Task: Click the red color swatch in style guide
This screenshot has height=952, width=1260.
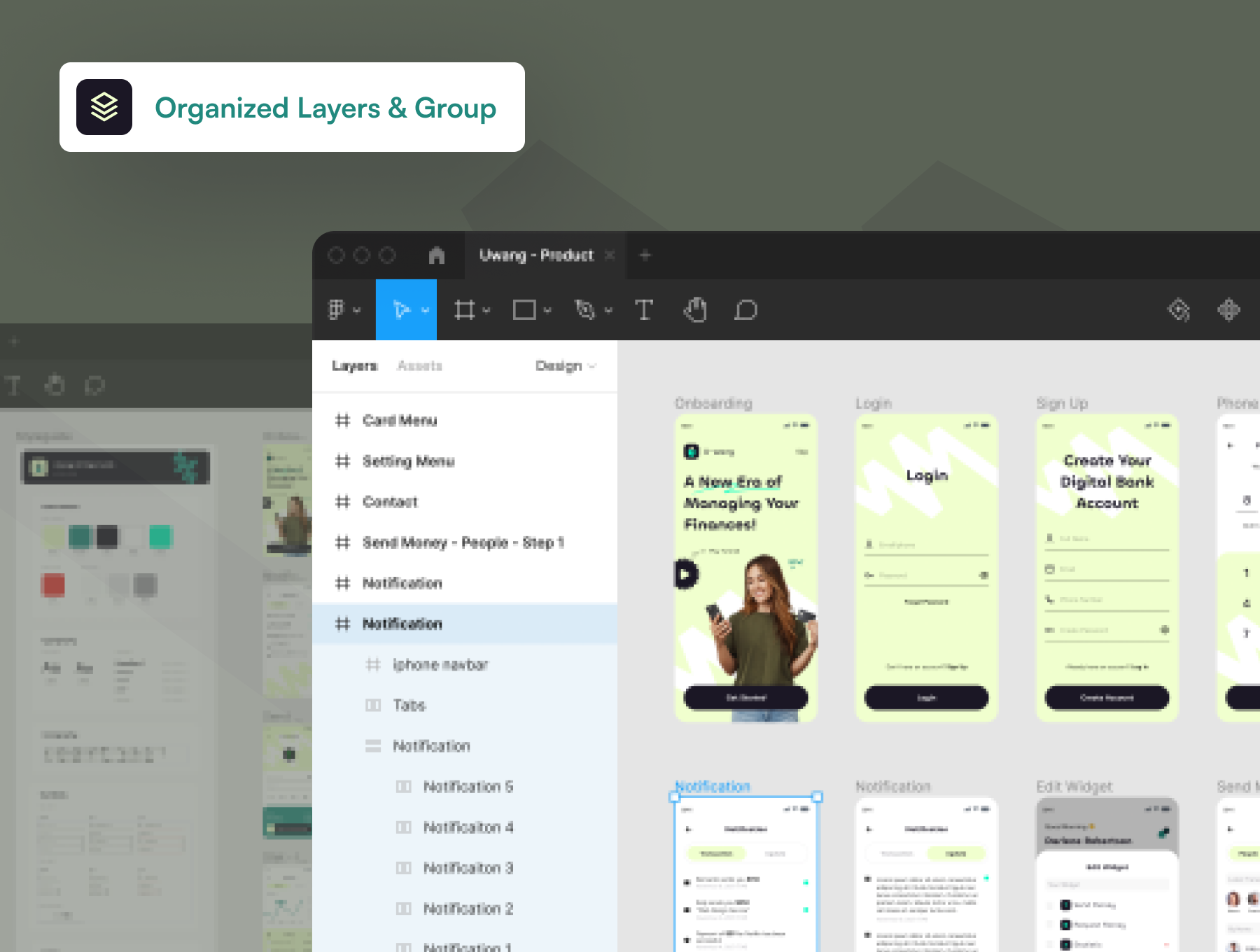Action: (53, 584)
